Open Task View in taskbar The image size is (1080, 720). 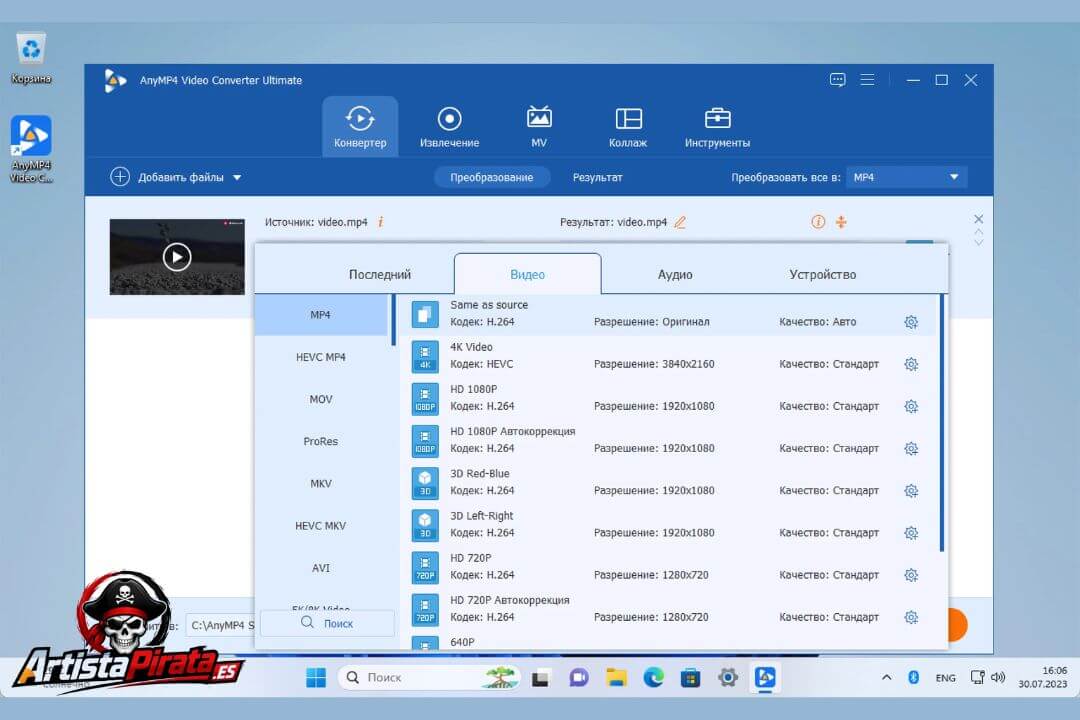coord(541,678)
